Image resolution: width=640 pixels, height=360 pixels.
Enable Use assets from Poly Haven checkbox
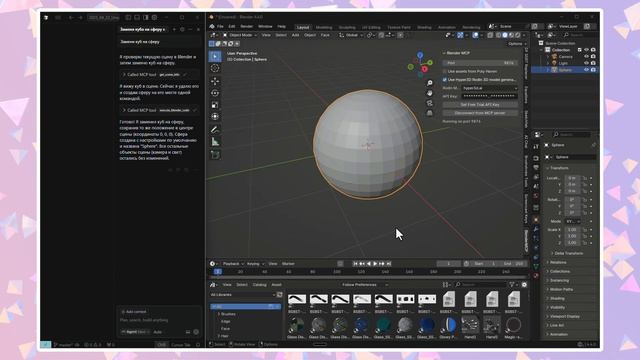pos(445,71)
